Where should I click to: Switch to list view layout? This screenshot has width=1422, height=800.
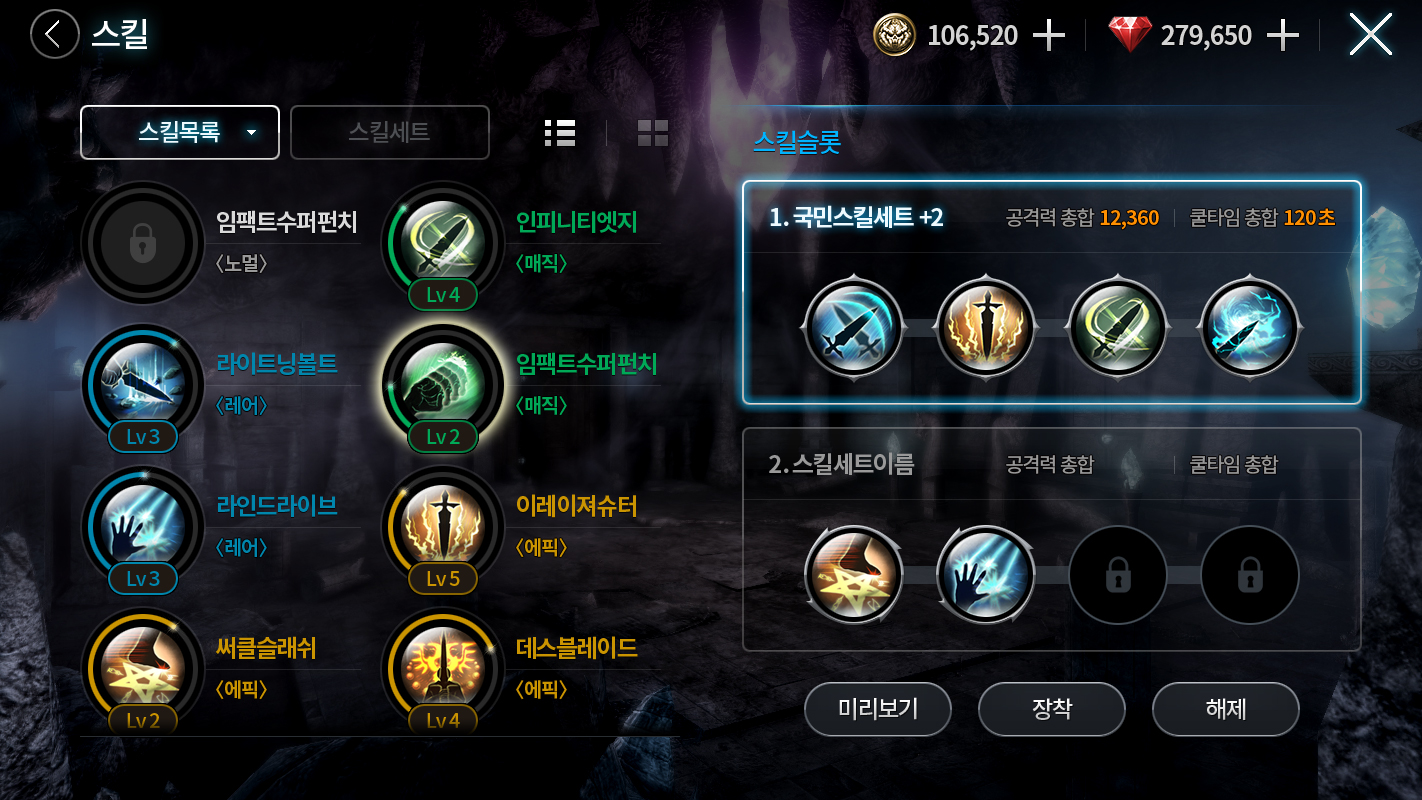[x=560, y=133]
